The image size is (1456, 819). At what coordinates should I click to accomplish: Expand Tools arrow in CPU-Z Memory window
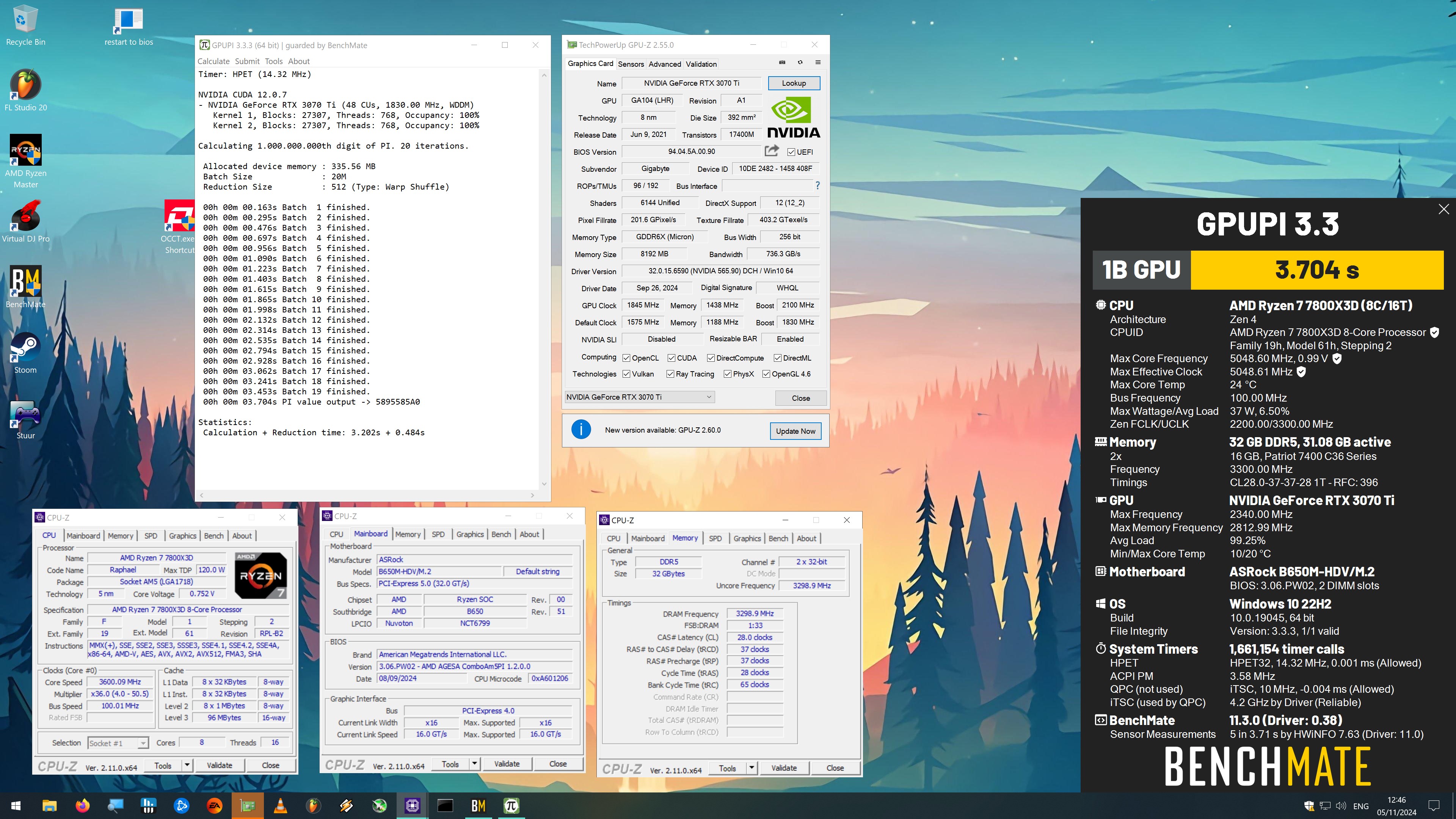pos(752,768)
